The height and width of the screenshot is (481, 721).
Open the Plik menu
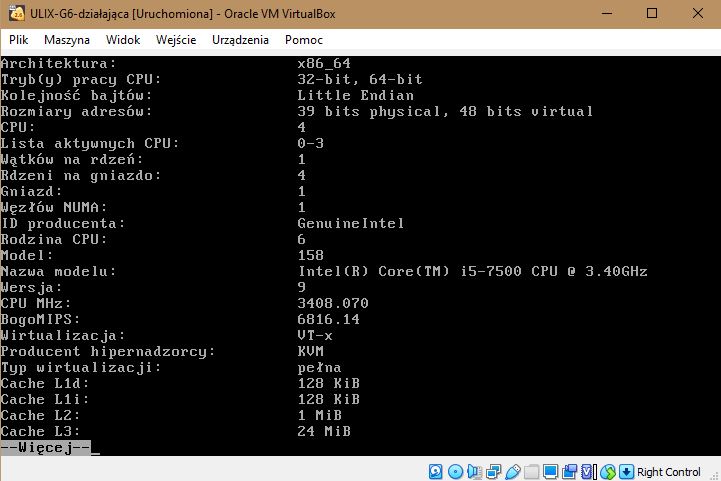click(x=18, y=40)
